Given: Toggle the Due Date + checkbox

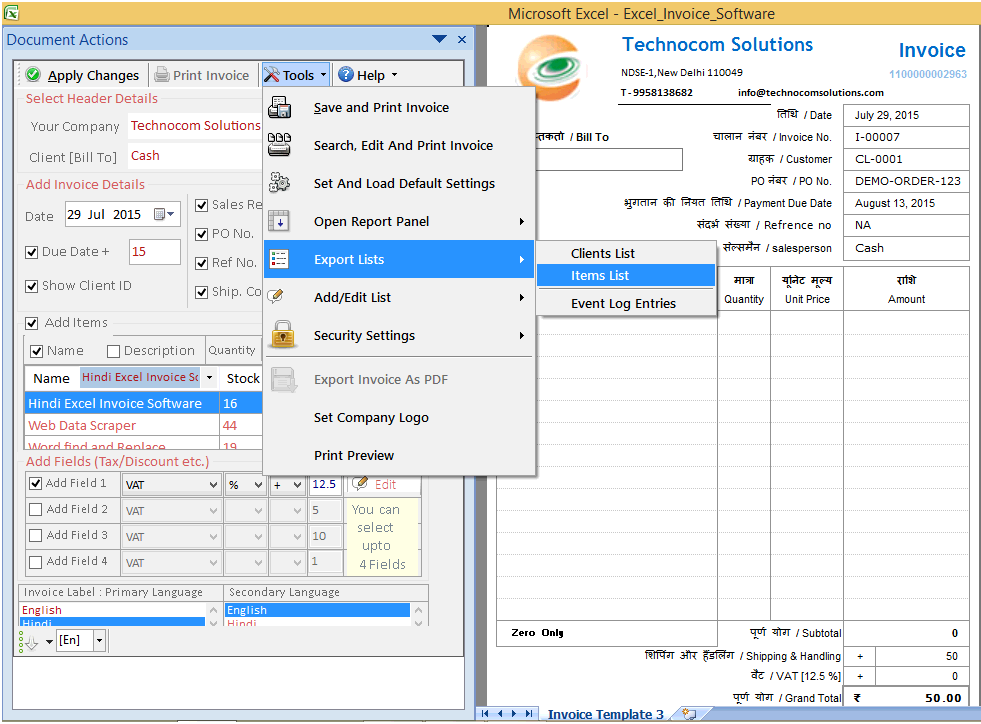Looking at the screenshot, I should coord(31,252).
